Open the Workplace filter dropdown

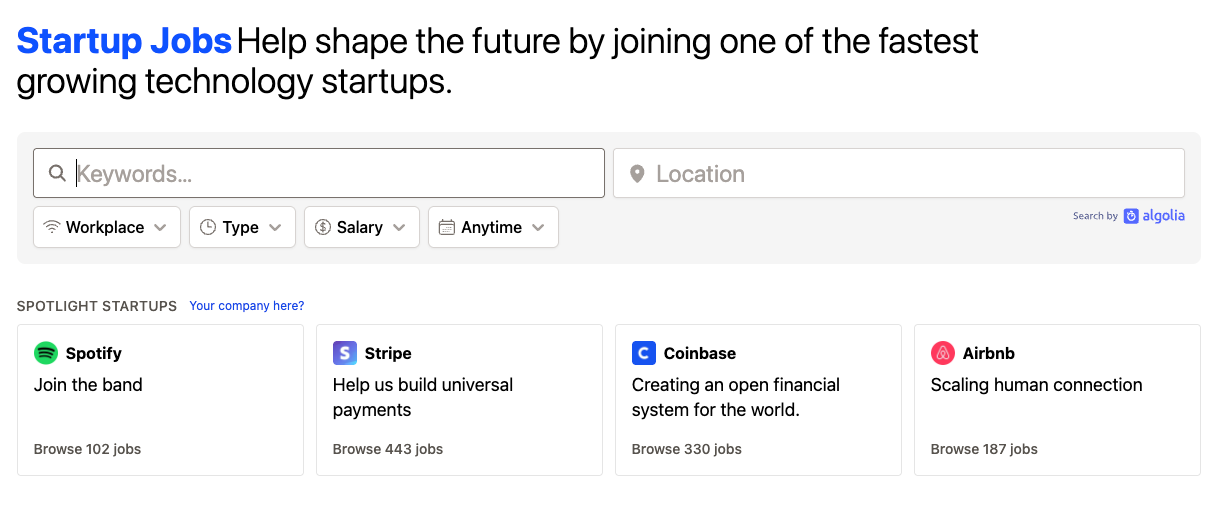[x=107, y=227]
